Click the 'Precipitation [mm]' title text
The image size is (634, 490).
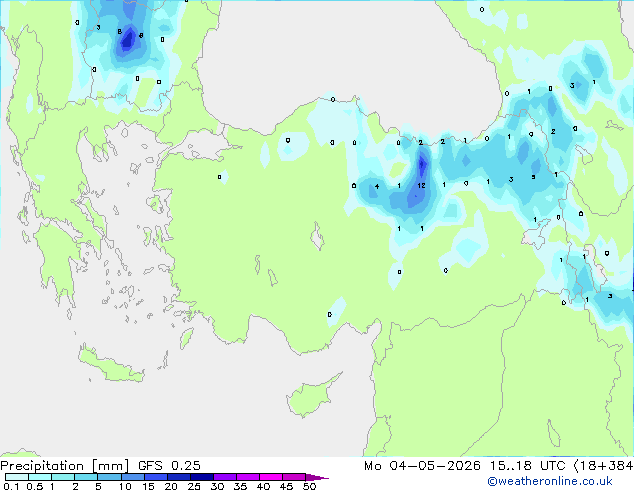tap(65, 466)
